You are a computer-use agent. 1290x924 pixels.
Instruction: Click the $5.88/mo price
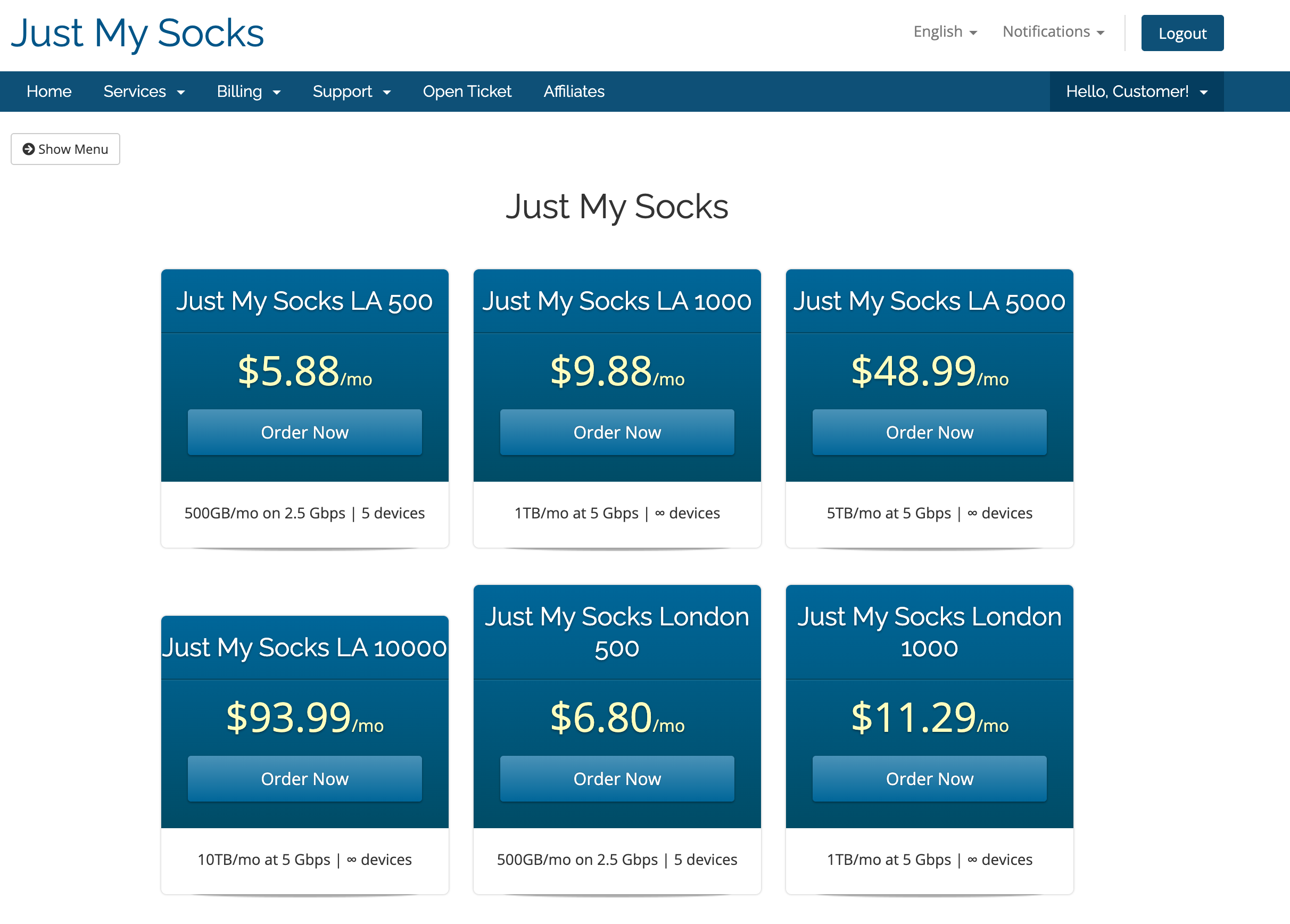coord(305,372)
